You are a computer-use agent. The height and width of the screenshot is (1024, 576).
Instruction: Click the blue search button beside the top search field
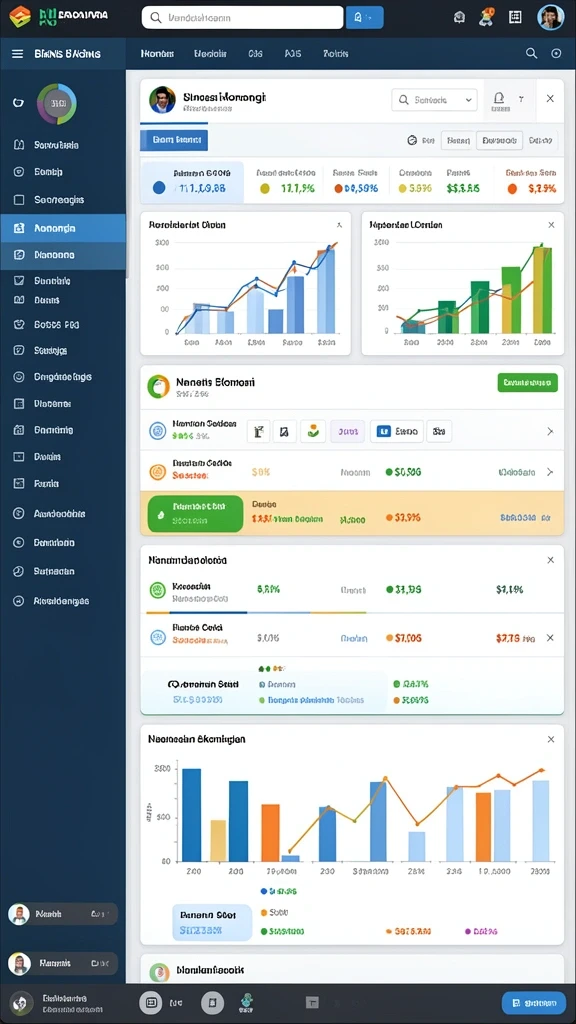[x=364, y=18]
